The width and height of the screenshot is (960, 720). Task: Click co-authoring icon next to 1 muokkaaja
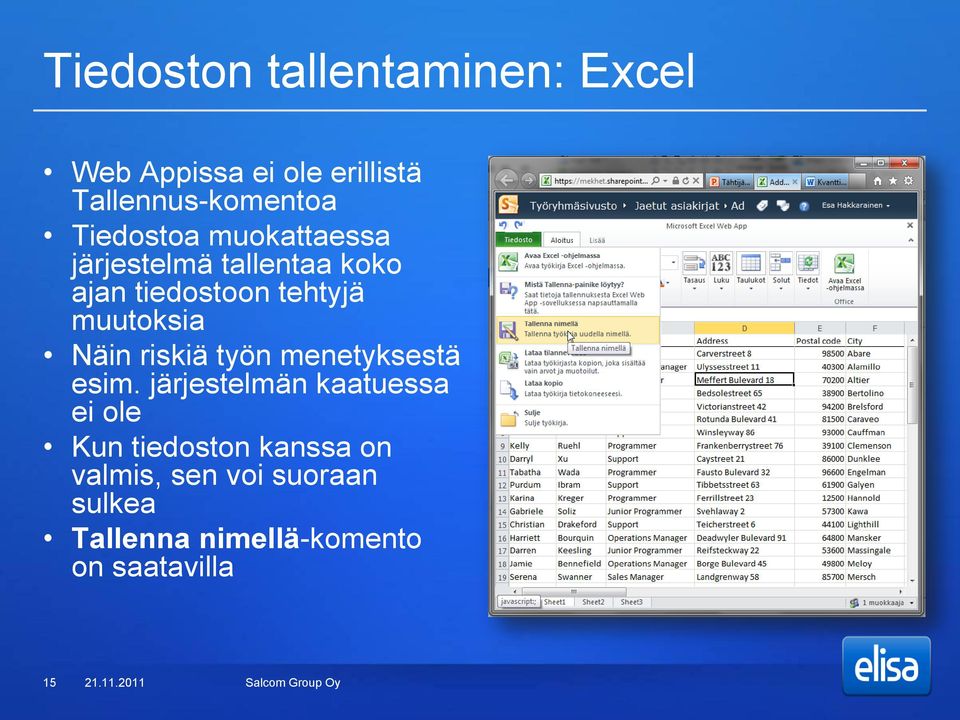tap(854, 603)
